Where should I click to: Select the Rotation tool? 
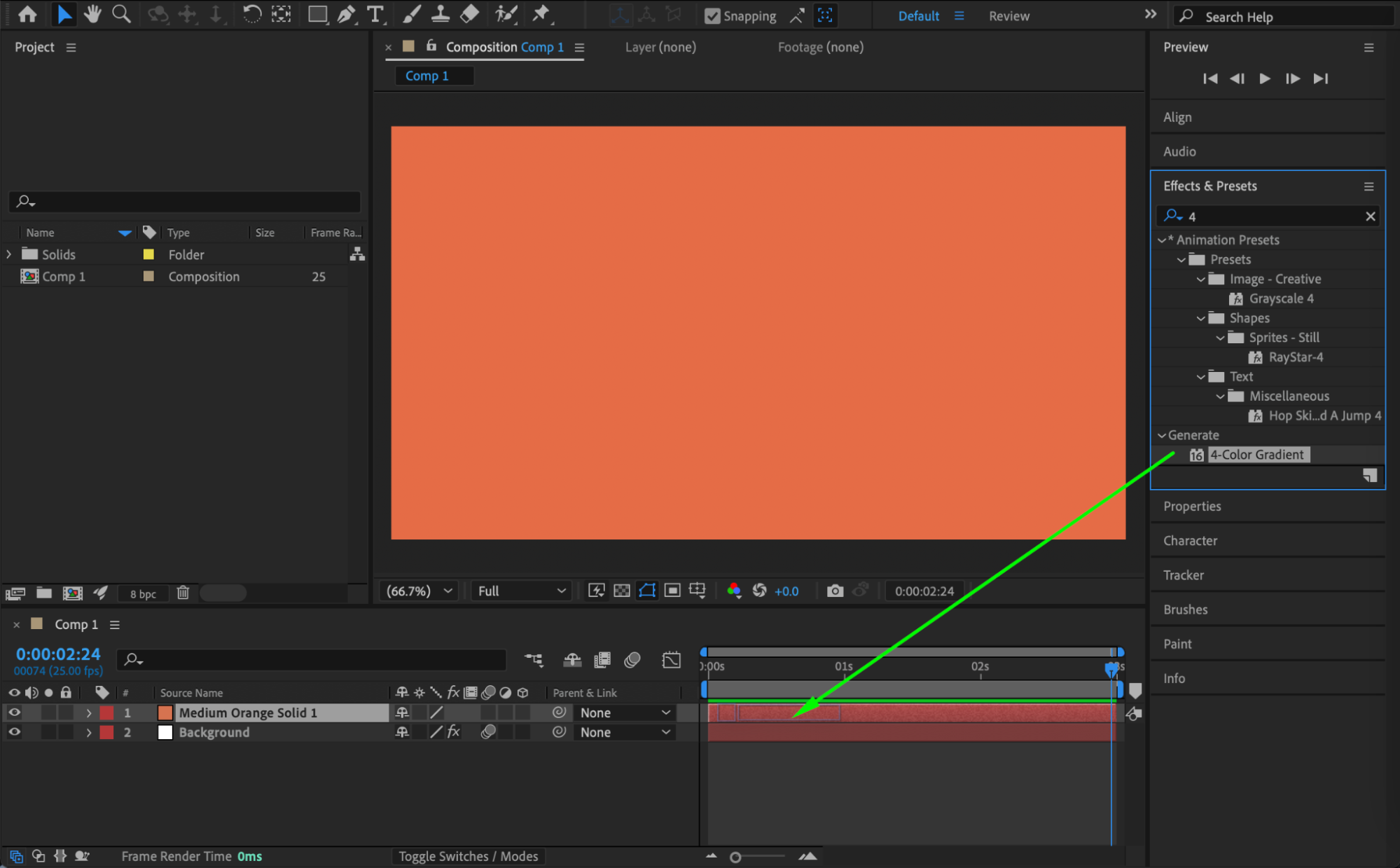251,14
